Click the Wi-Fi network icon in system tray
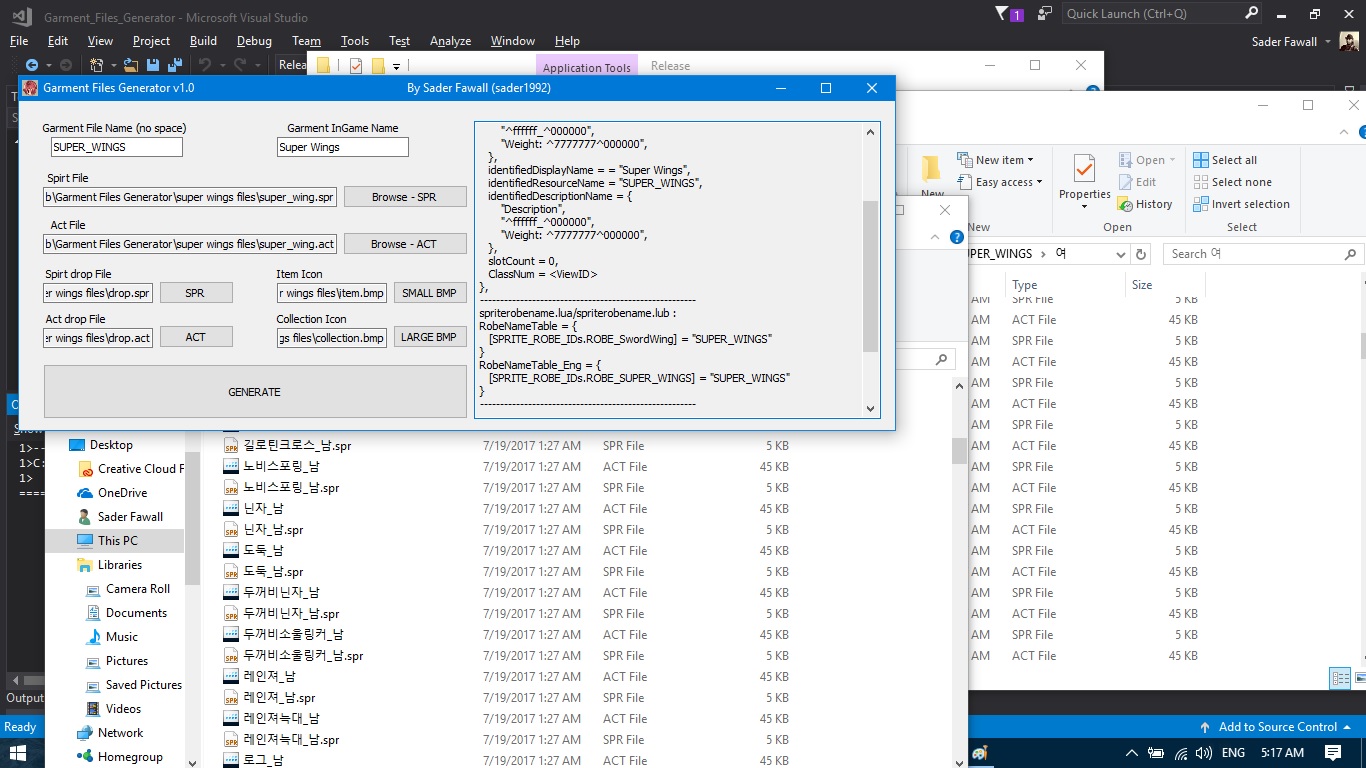Image resolution: width=1366 pixels, height=768 pixels. point(1181,753)
